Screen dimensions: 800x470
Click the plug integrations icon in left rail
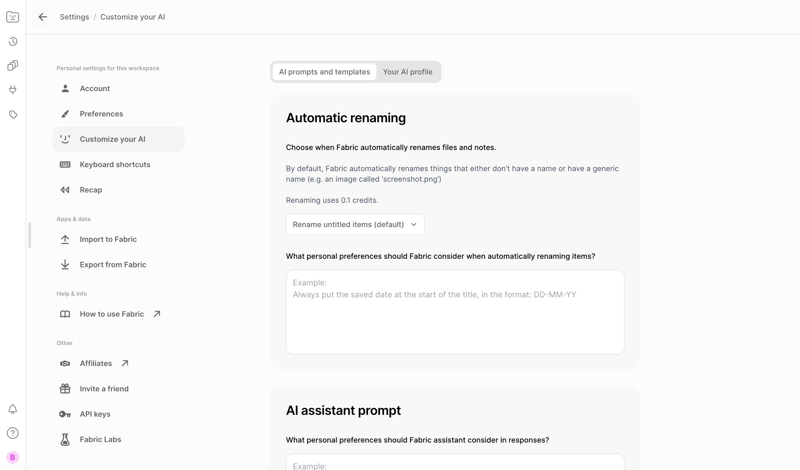13,90
